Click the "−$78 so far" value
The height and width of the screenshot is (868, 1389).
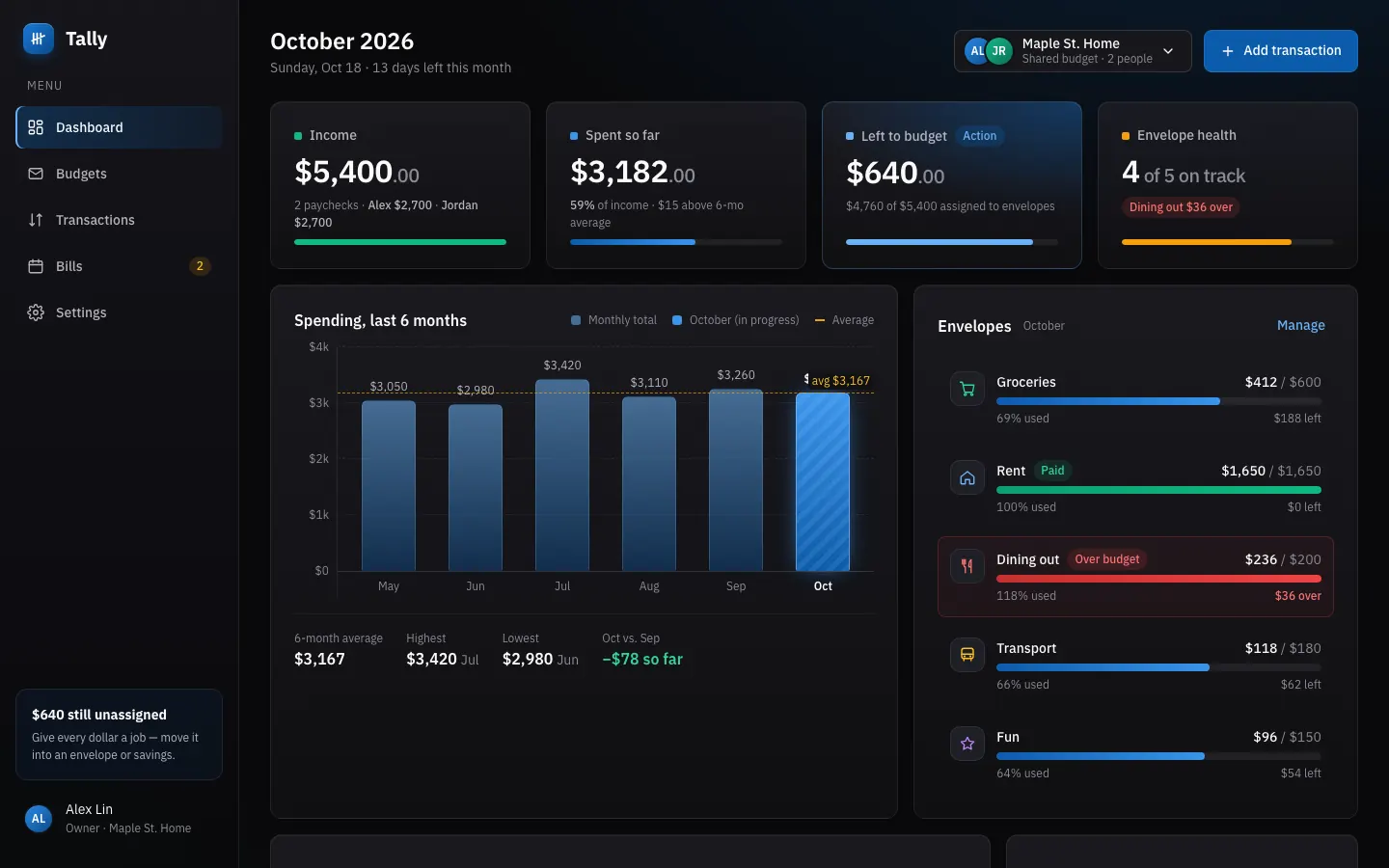click(642, 660)
